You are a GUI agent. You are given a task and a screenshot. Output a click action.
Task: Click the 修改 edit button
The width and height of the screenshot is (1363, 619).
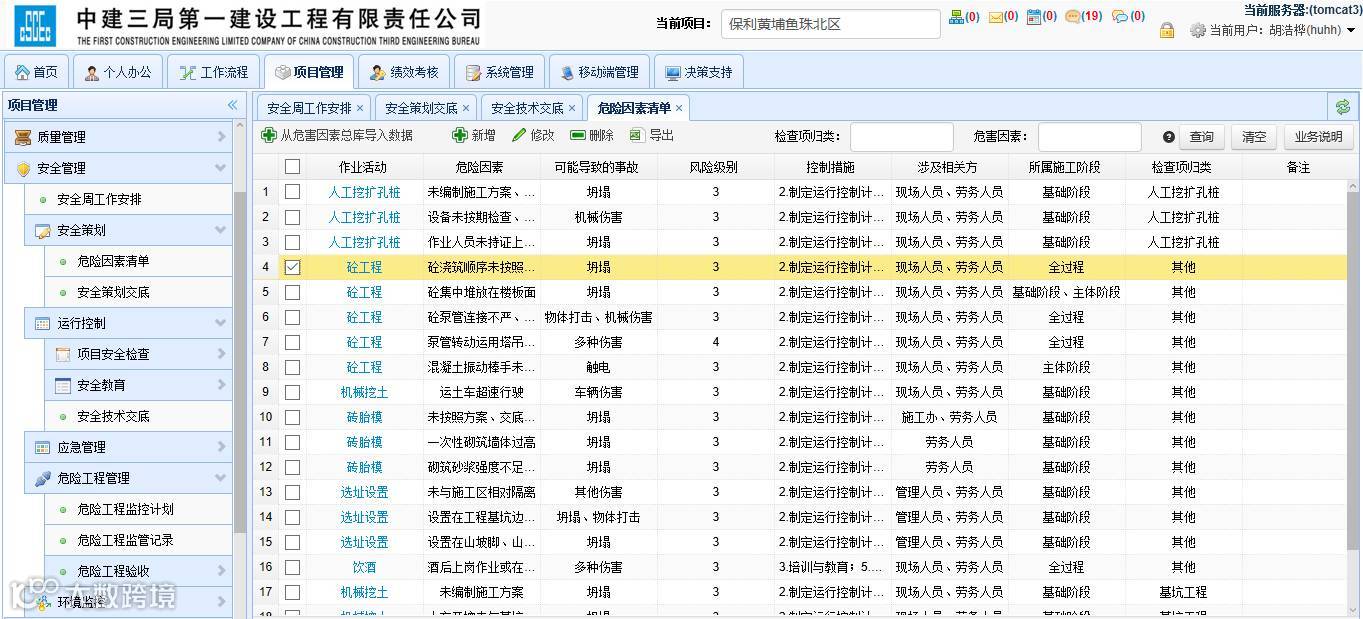[x=533, y=135]
